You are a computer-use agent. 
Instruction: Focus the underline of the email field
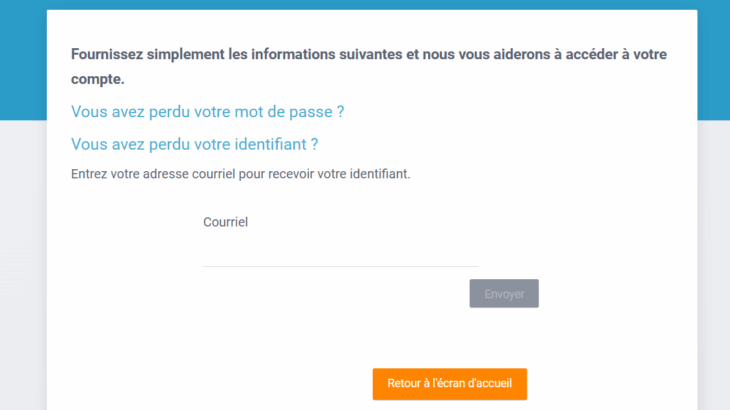coord(340,265)
